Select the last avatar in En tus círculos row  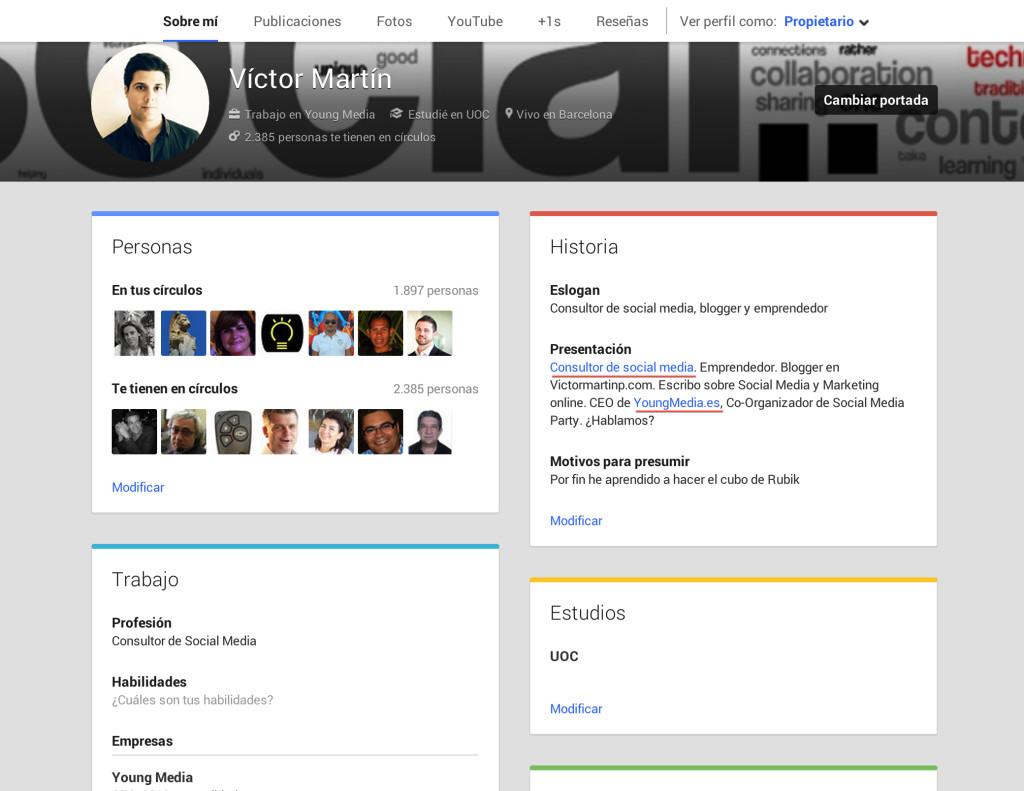point(430,332)
